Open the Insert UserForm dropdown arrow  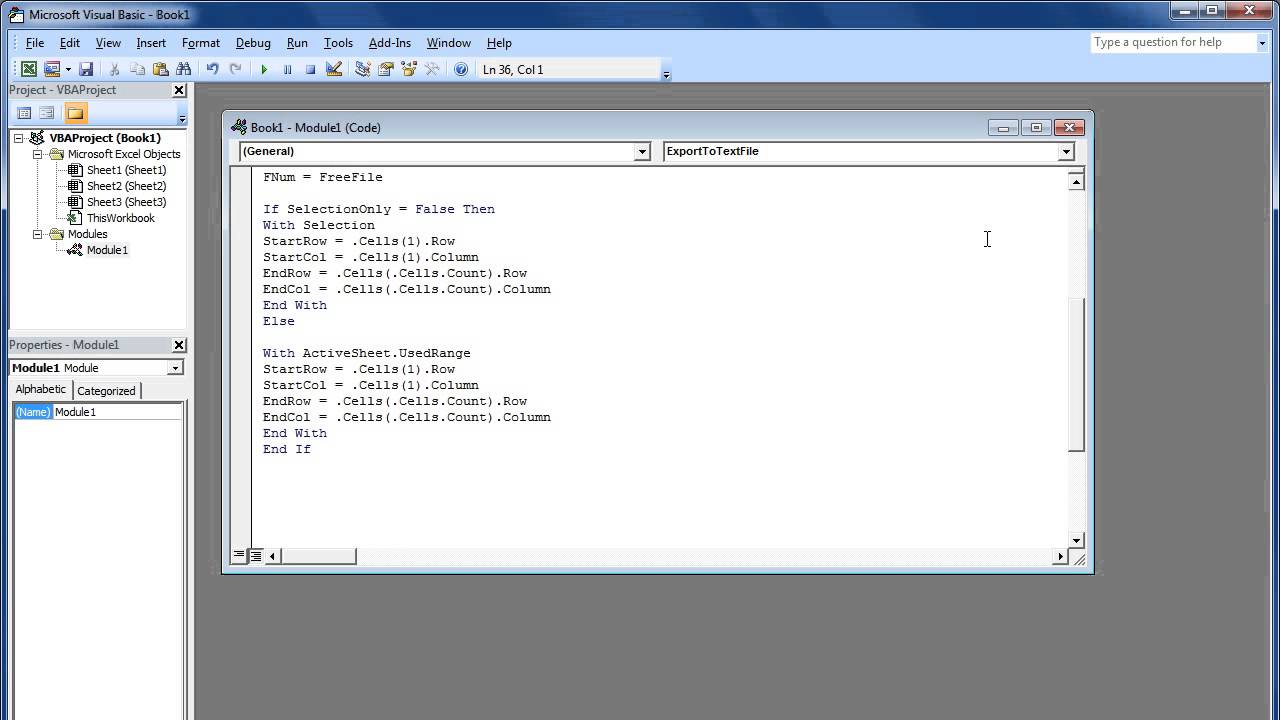(x=68, y=69)
